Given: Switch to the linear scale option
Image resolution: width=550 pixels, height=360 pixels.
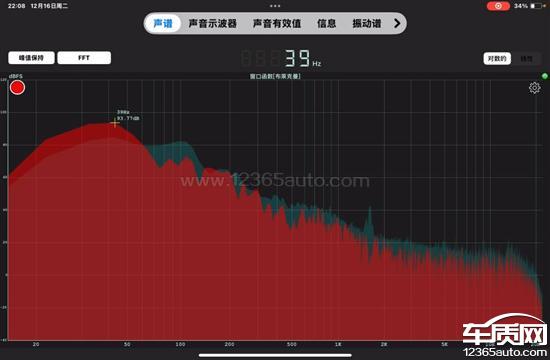Looking at the screenshot, I should (526, 59).
